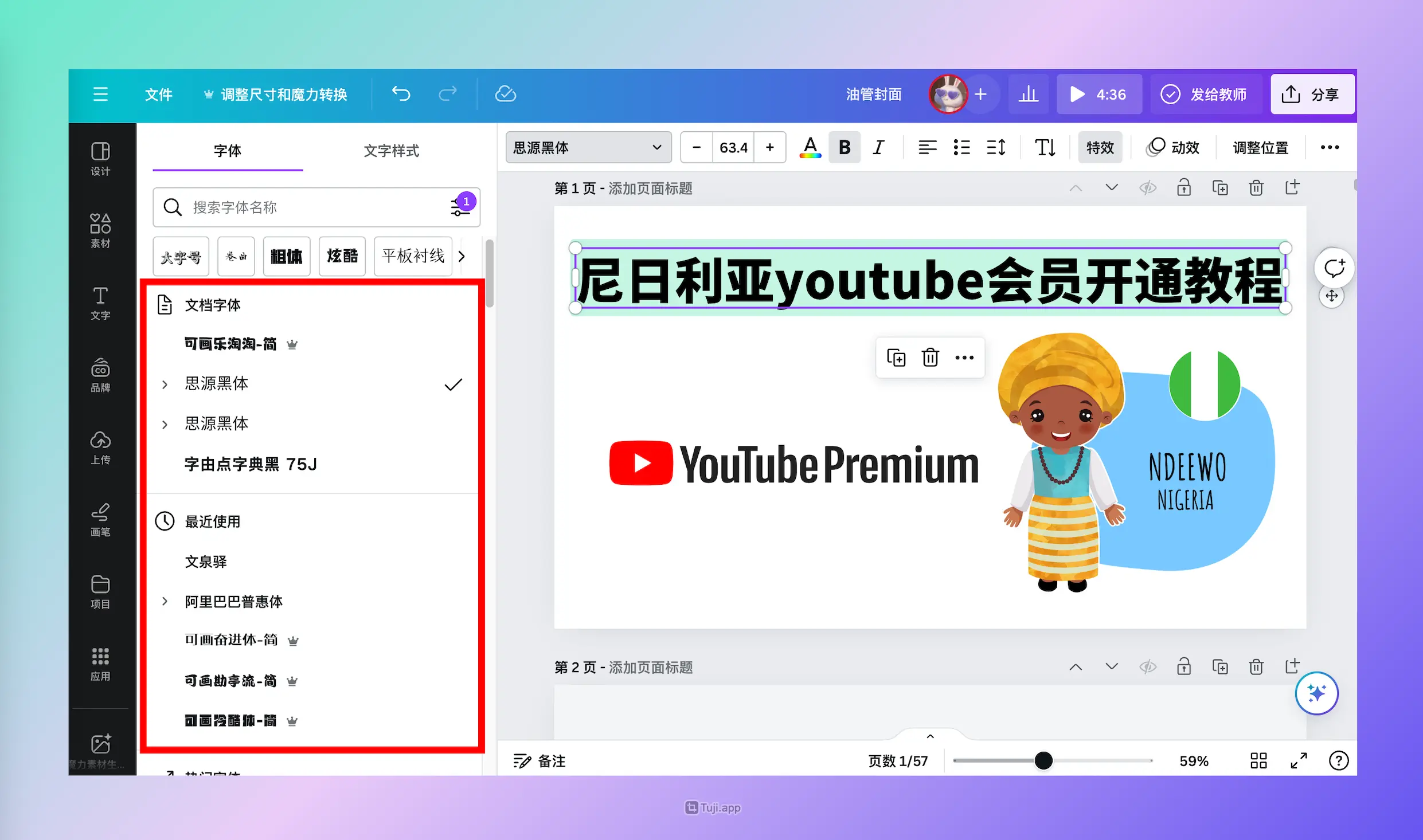This screenshot has width=1423, height=840.
Task: Open the 上传 uploads sidebar panel
Action: [100, 448]
